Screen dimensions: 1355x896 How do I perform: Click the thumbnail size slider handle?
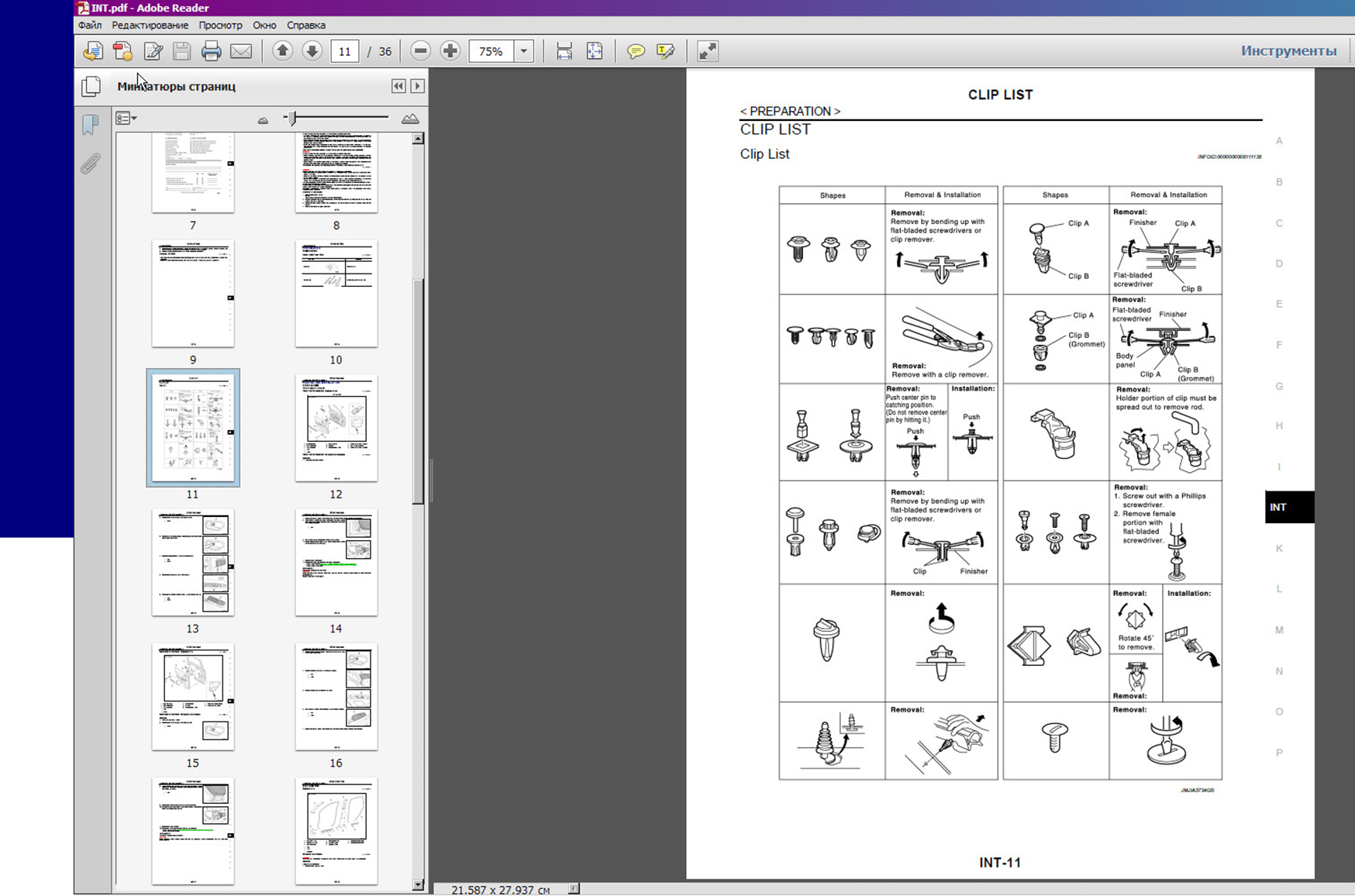click(x=291, y=118)
